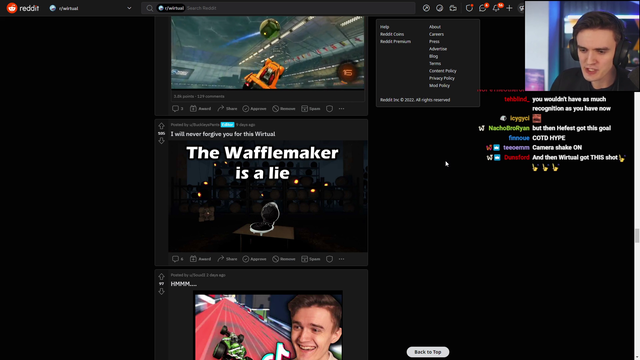Open the Content Policy link
Image resolution: width=640 pixels, height=360 pixels.
442,71
